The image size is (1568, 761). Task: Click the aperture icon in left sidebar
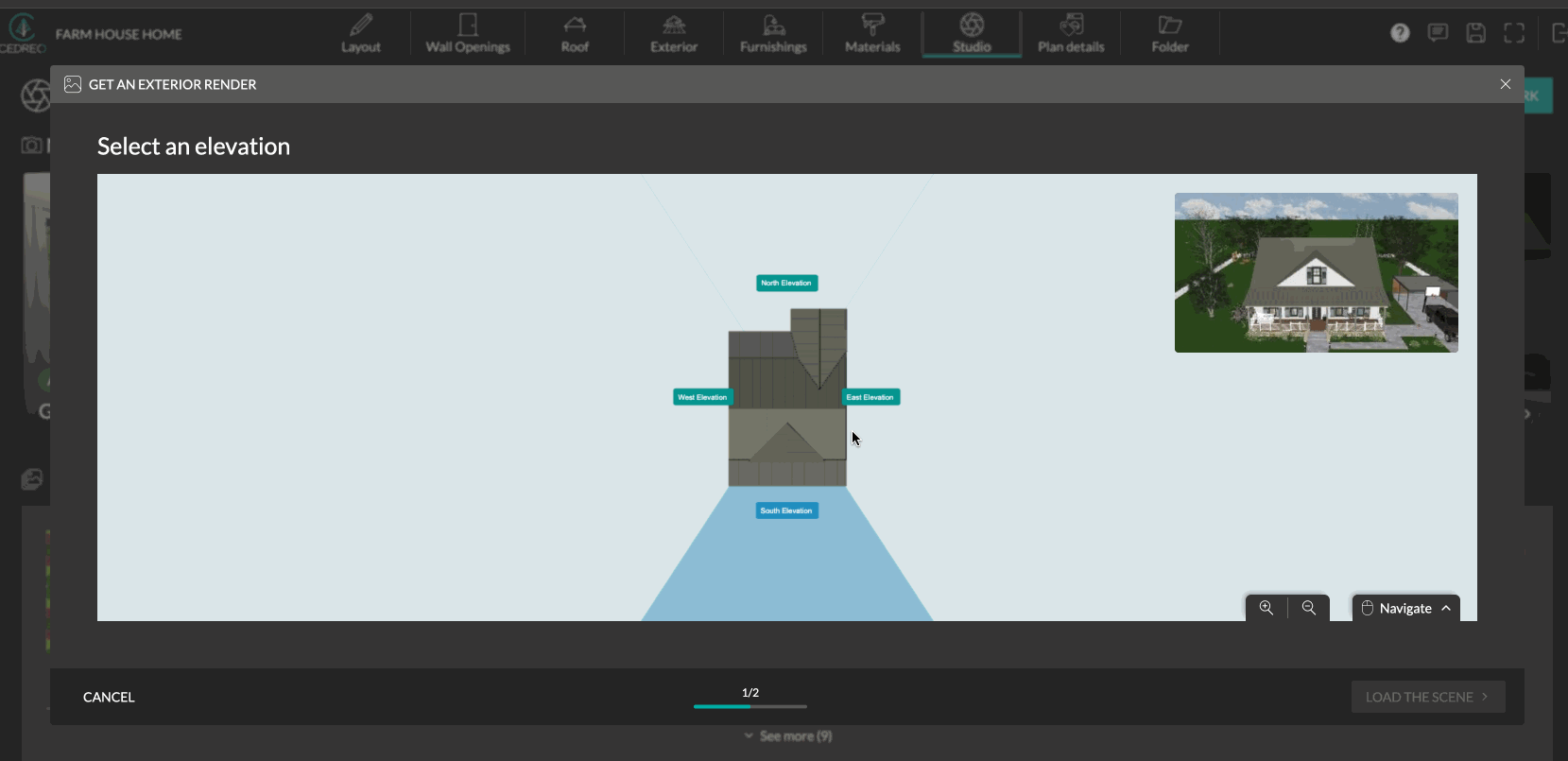pyautogui.click(x=36, y=95)
